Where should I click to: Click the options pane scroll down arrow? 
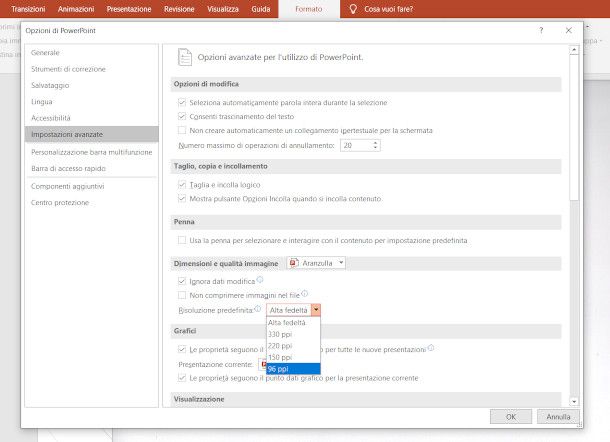tap(574, 401)
